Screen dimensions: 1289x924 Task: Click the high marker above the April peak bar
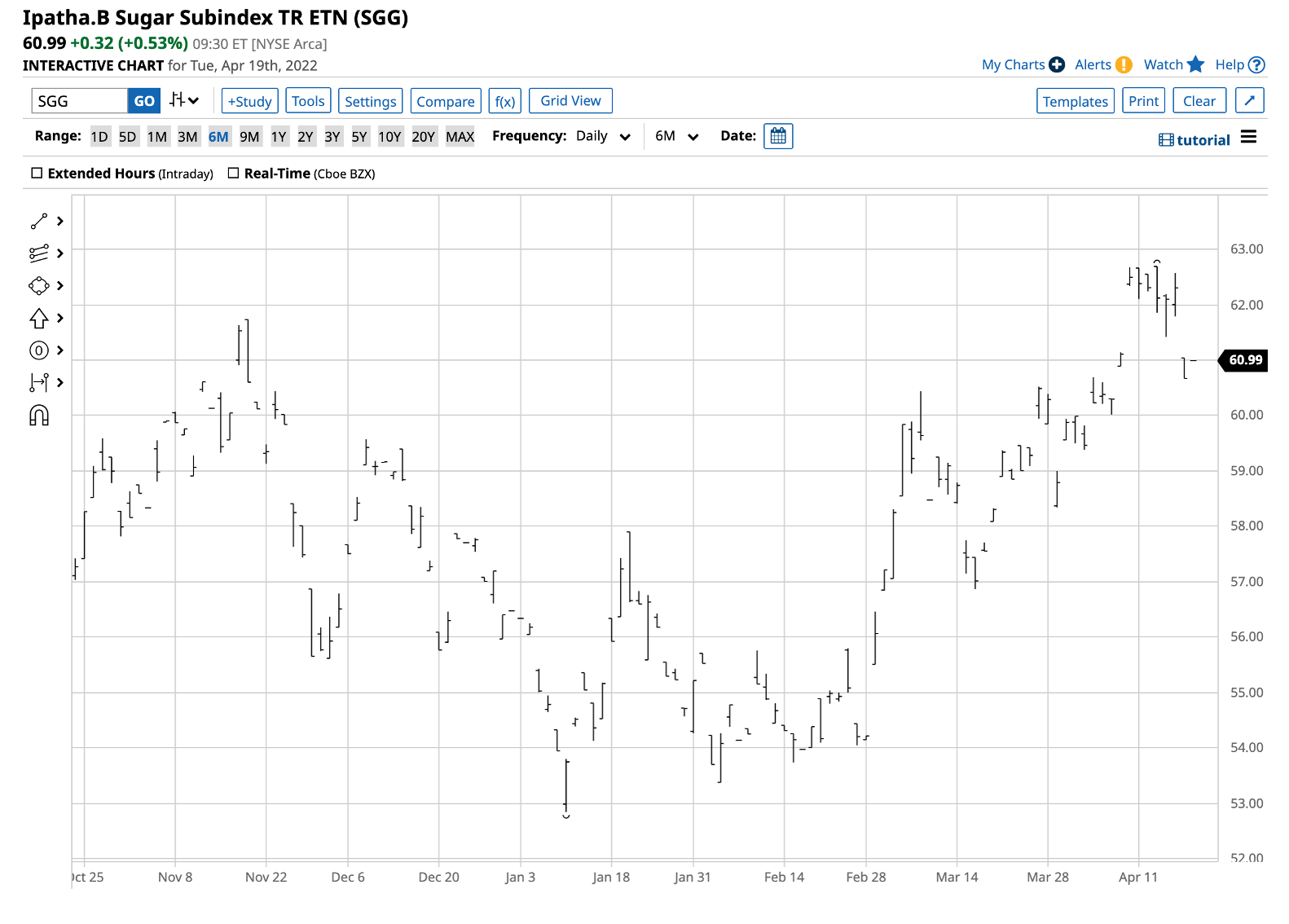coord(1157,261)
